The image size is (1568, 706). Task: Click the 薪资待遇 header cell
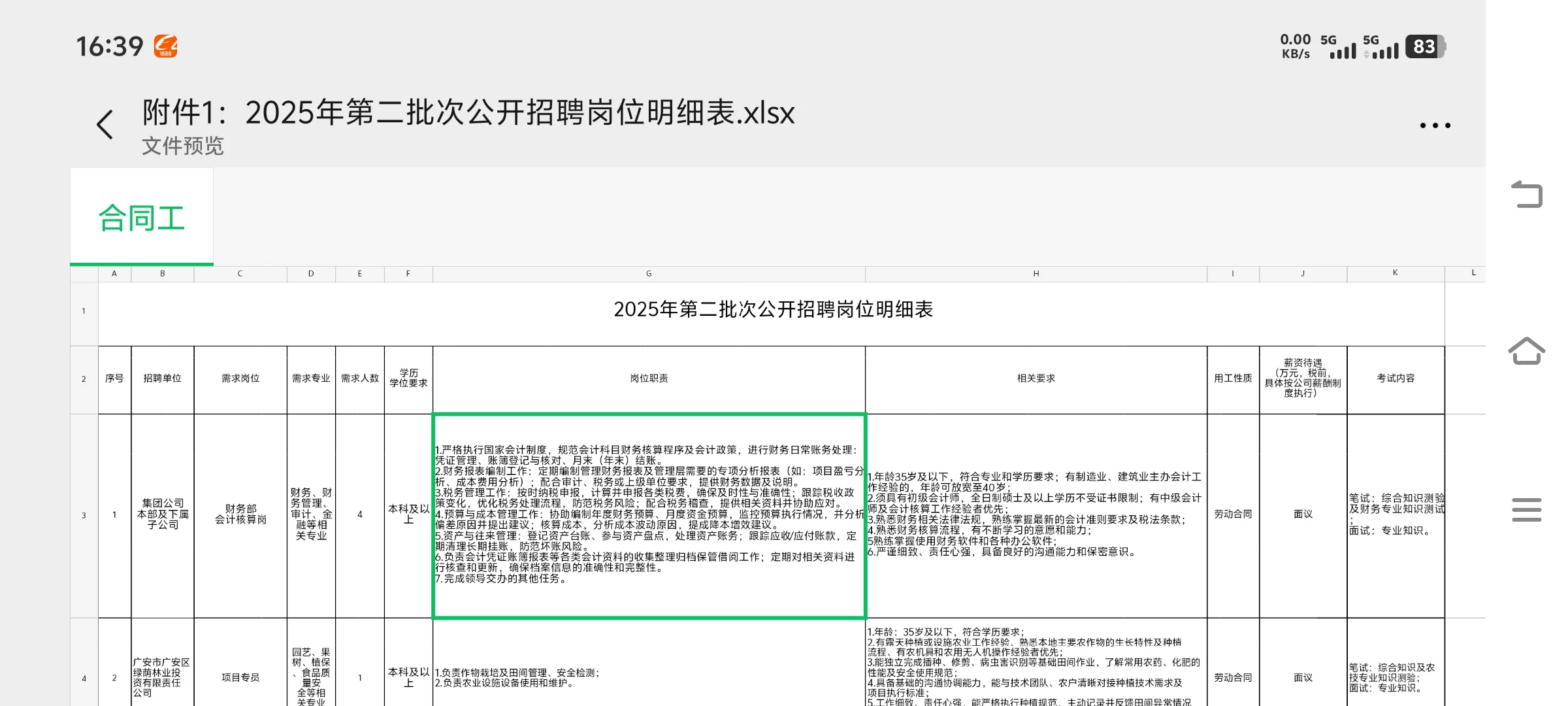(1303, 378)
